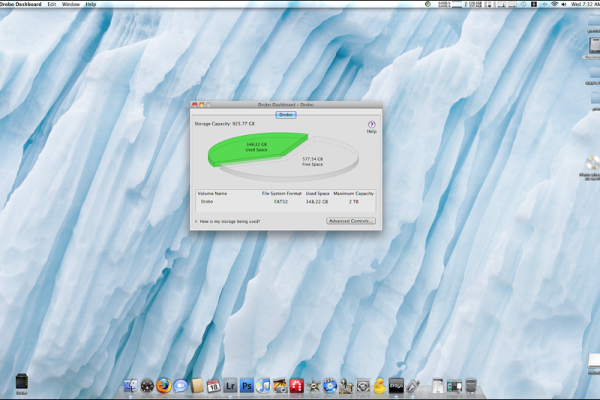Launch Dashboard gauge icon in dock
Image resolution: width=600 pixels, height=400 pixels.
coord(147,386)
